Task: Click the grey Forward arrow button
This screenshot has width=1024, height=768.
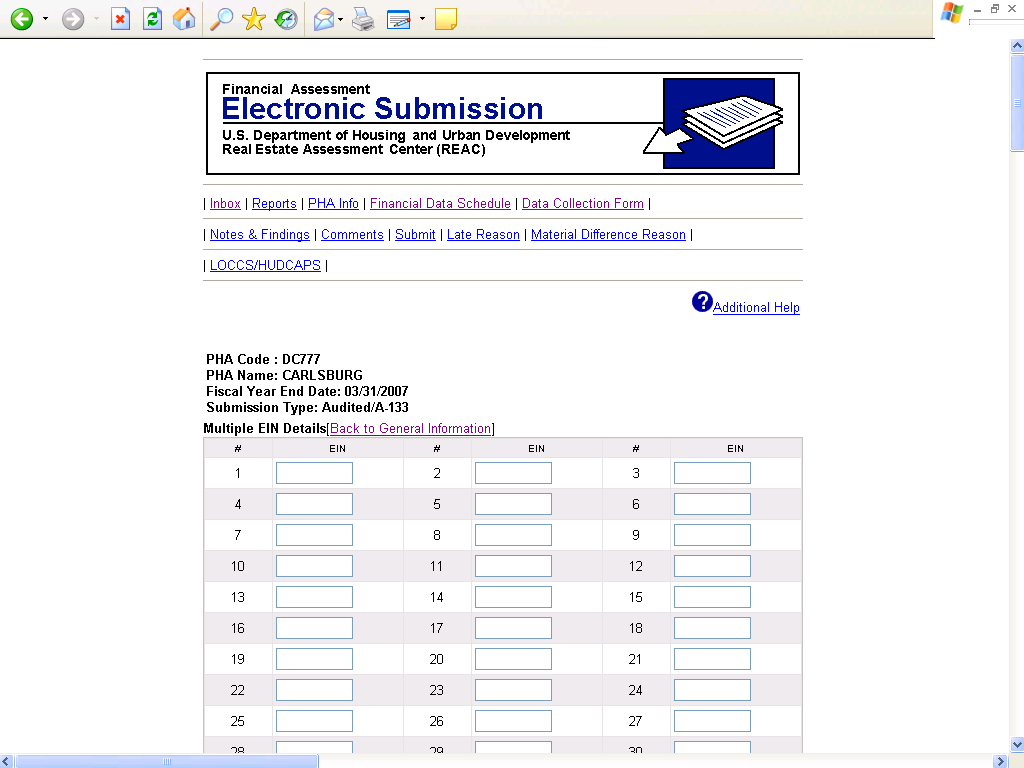Action: coord(72,19)
